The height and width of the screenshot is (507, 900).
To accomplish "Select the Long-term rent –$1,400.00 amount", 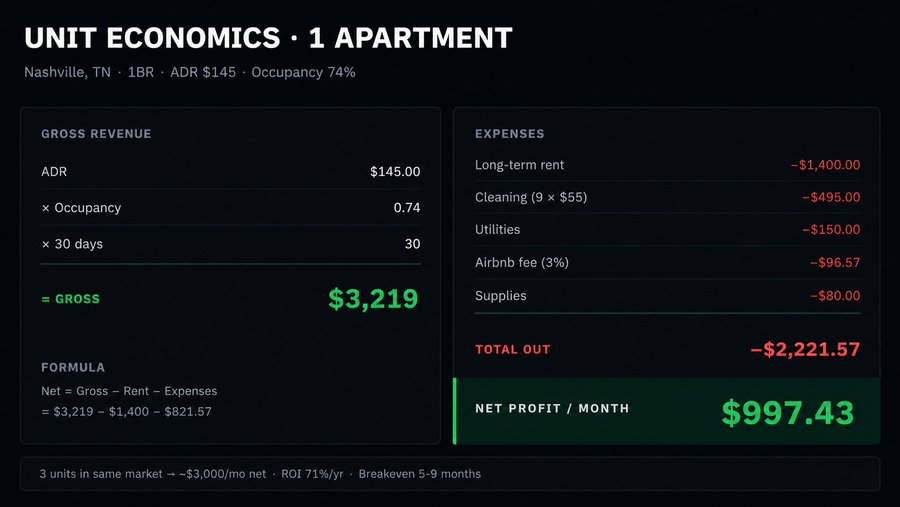I will [825, 165].
